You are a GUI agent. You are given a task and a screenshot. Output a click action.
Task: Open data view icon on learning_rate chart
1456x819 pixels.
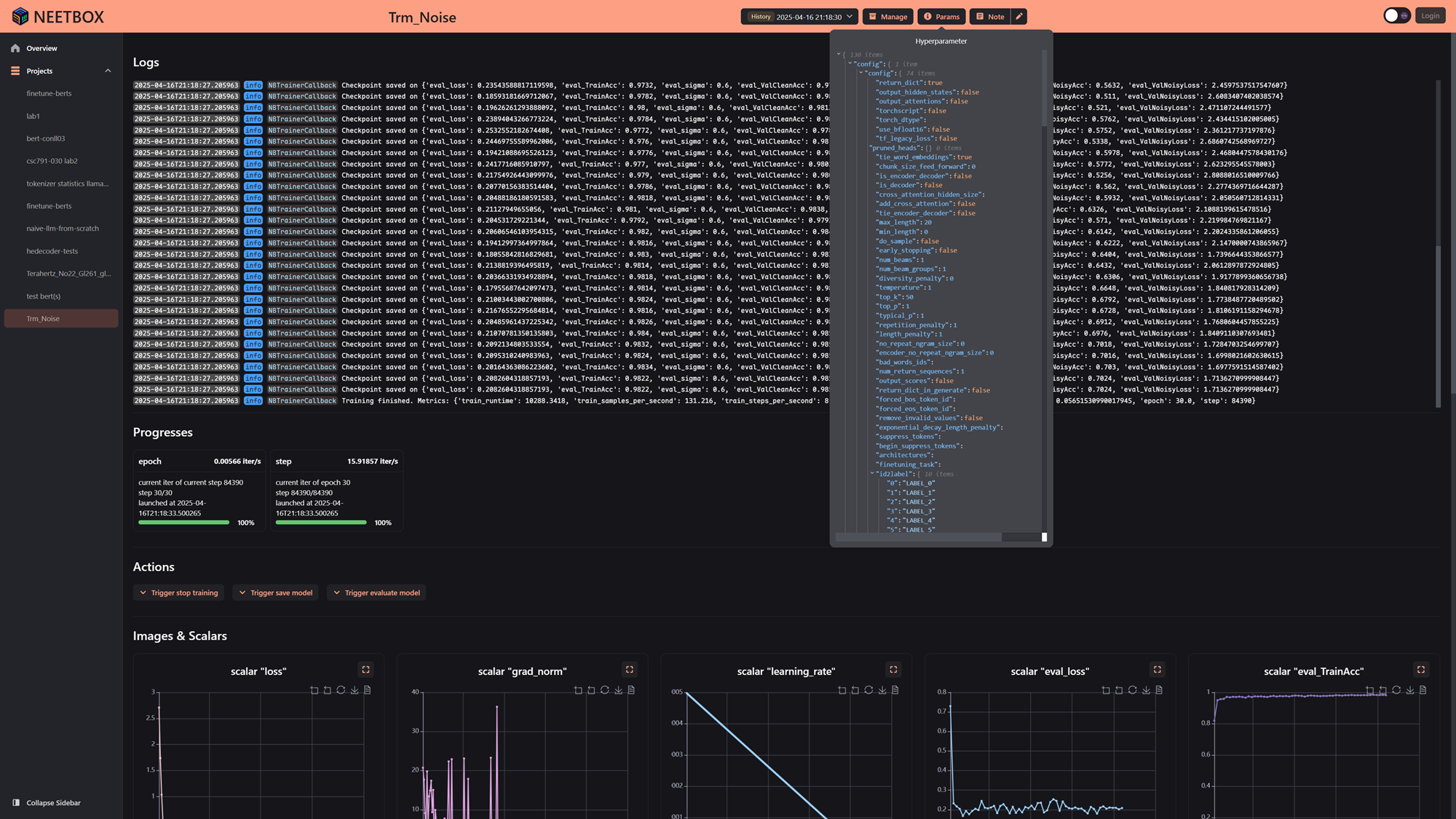[x=895, y=690]
